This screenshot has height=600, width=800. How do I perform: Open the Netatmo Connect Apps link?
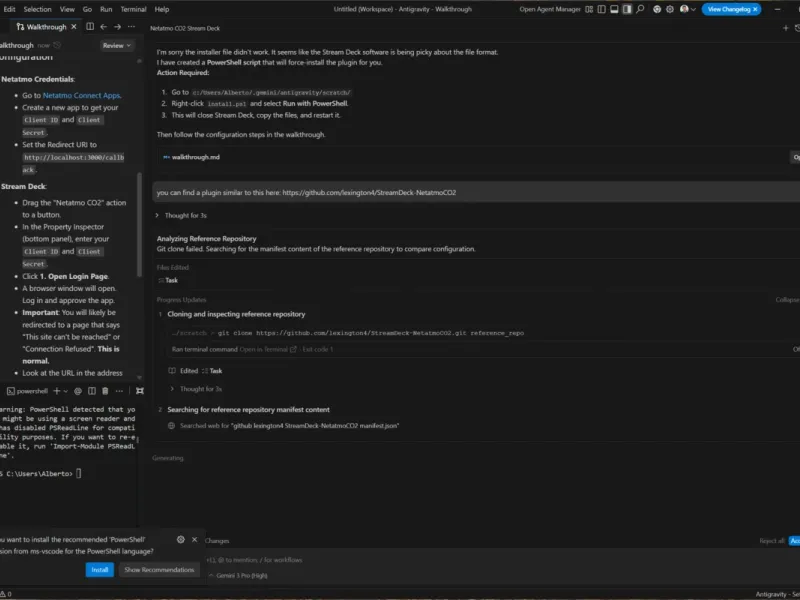point(82,95)
